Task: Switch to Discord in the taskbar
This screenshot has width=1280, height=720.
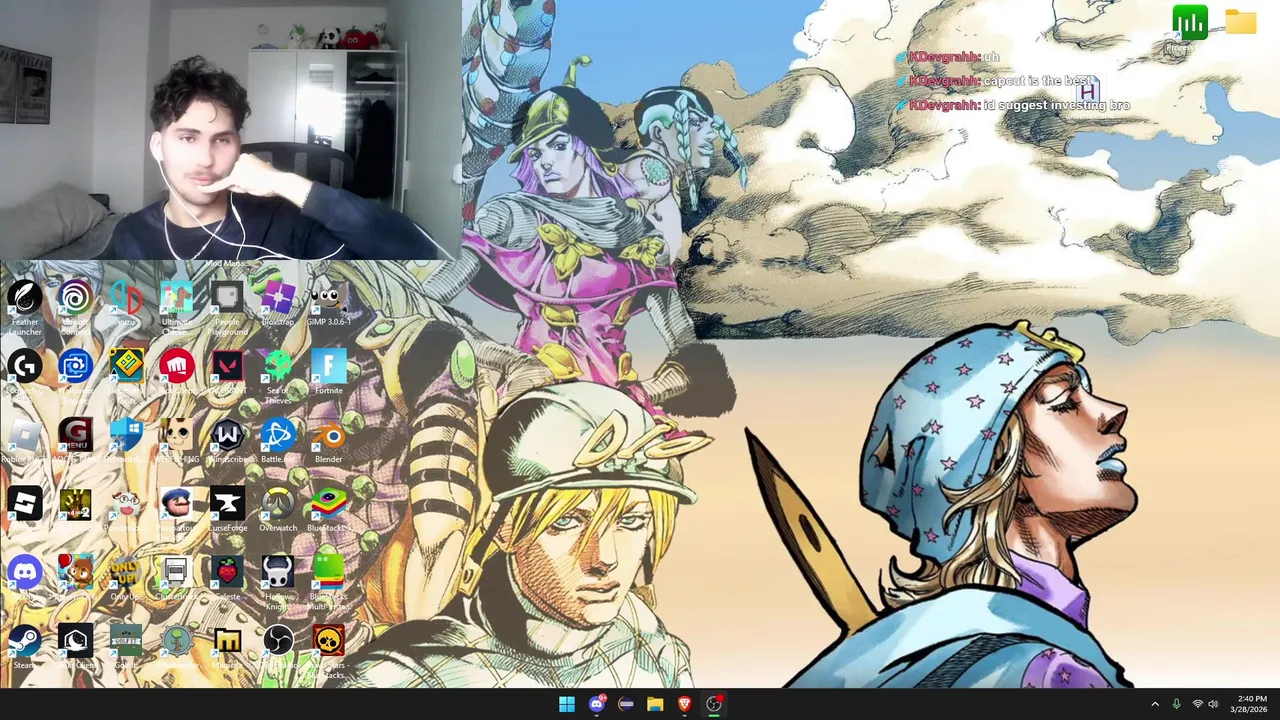Action: [597, 704]
